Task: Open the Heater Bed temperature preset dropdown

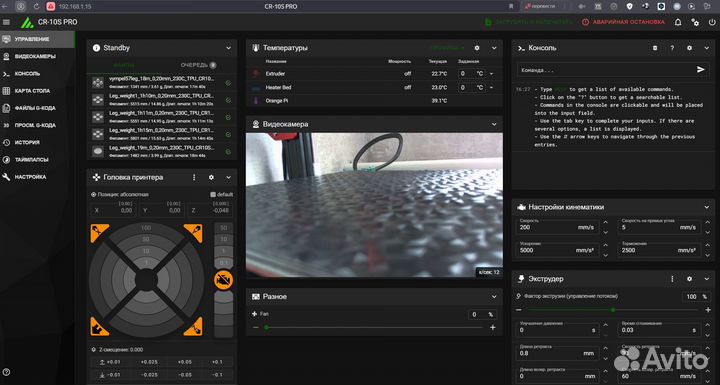Action: point(491,87)
